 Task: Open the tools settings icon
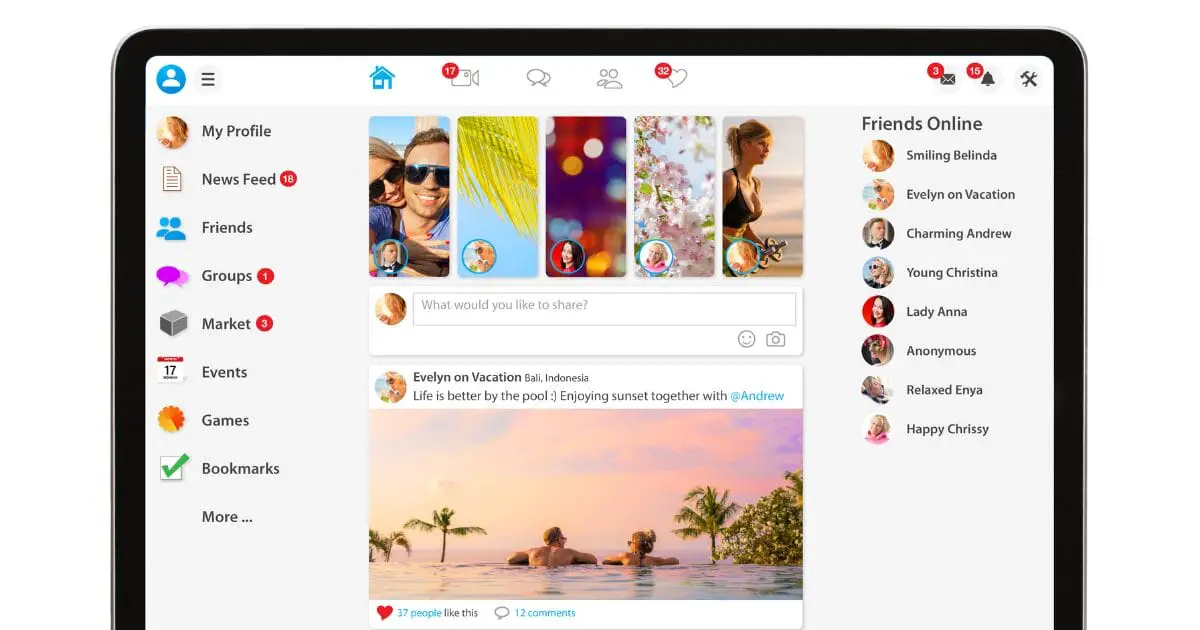pos(1029,79)
